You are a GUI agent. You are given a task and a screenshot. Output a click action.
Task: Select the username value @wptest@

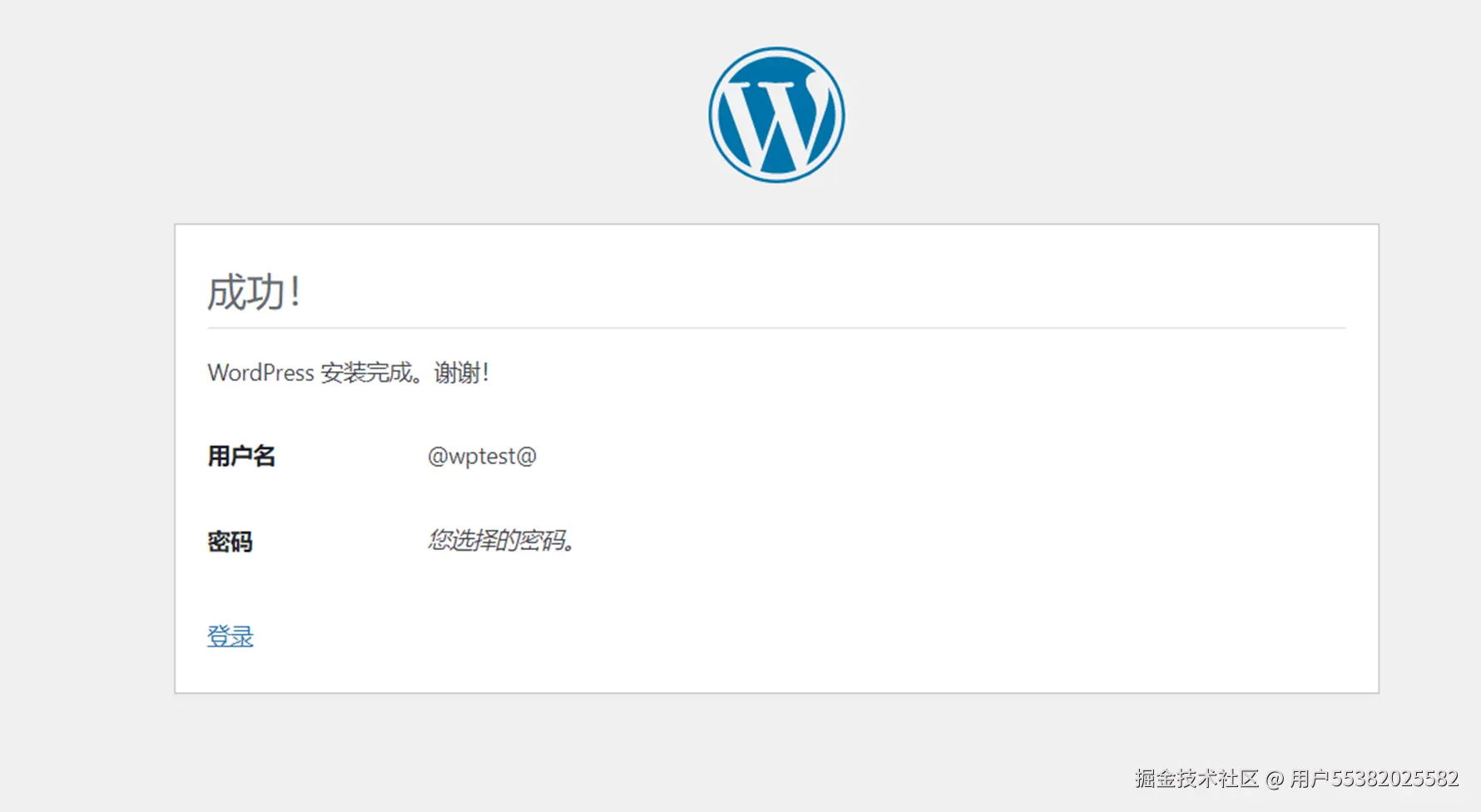[x=482, y=456]
